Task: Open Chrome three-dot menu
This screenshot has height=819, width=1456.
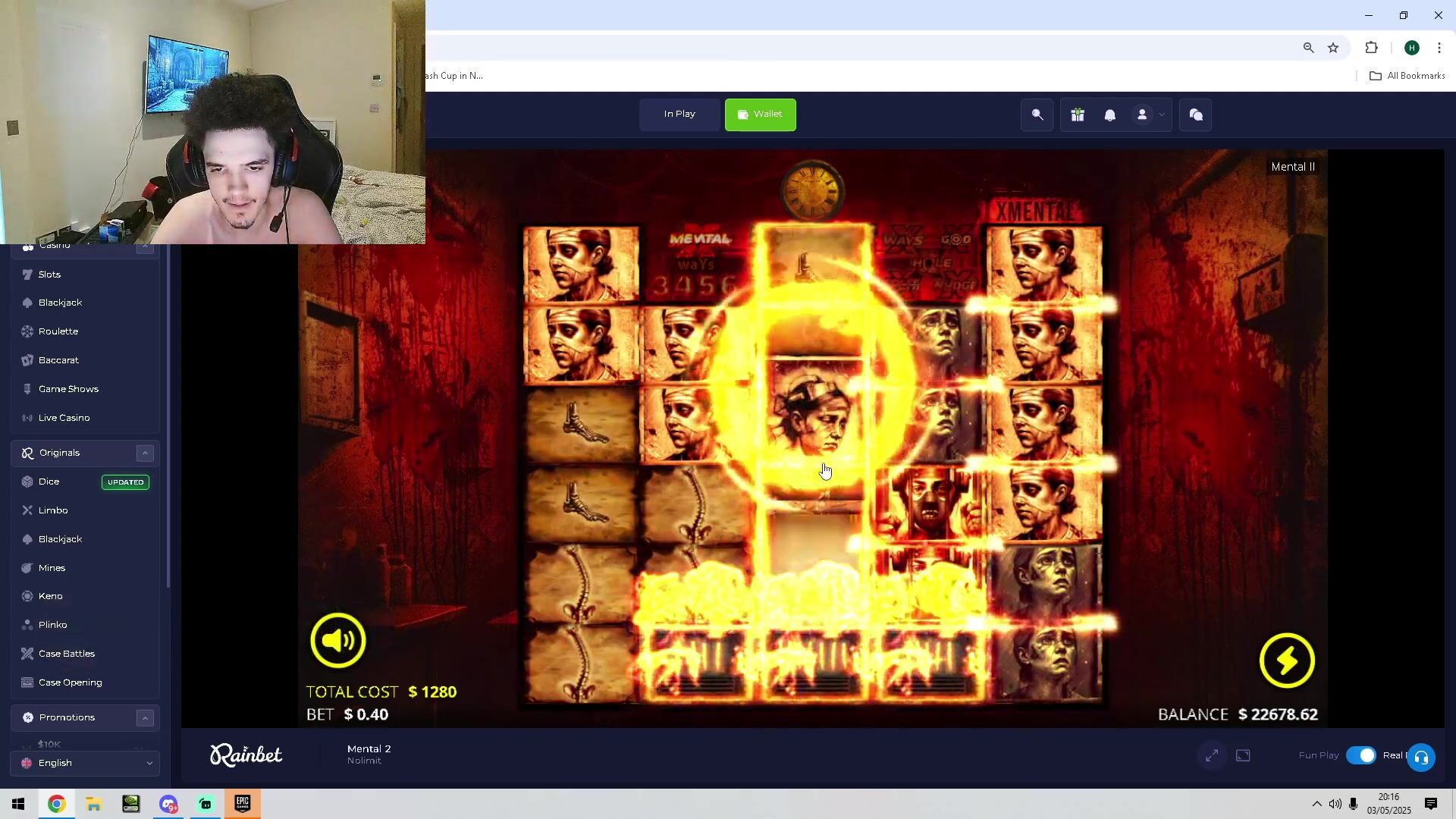Action: coord(1439,48)
